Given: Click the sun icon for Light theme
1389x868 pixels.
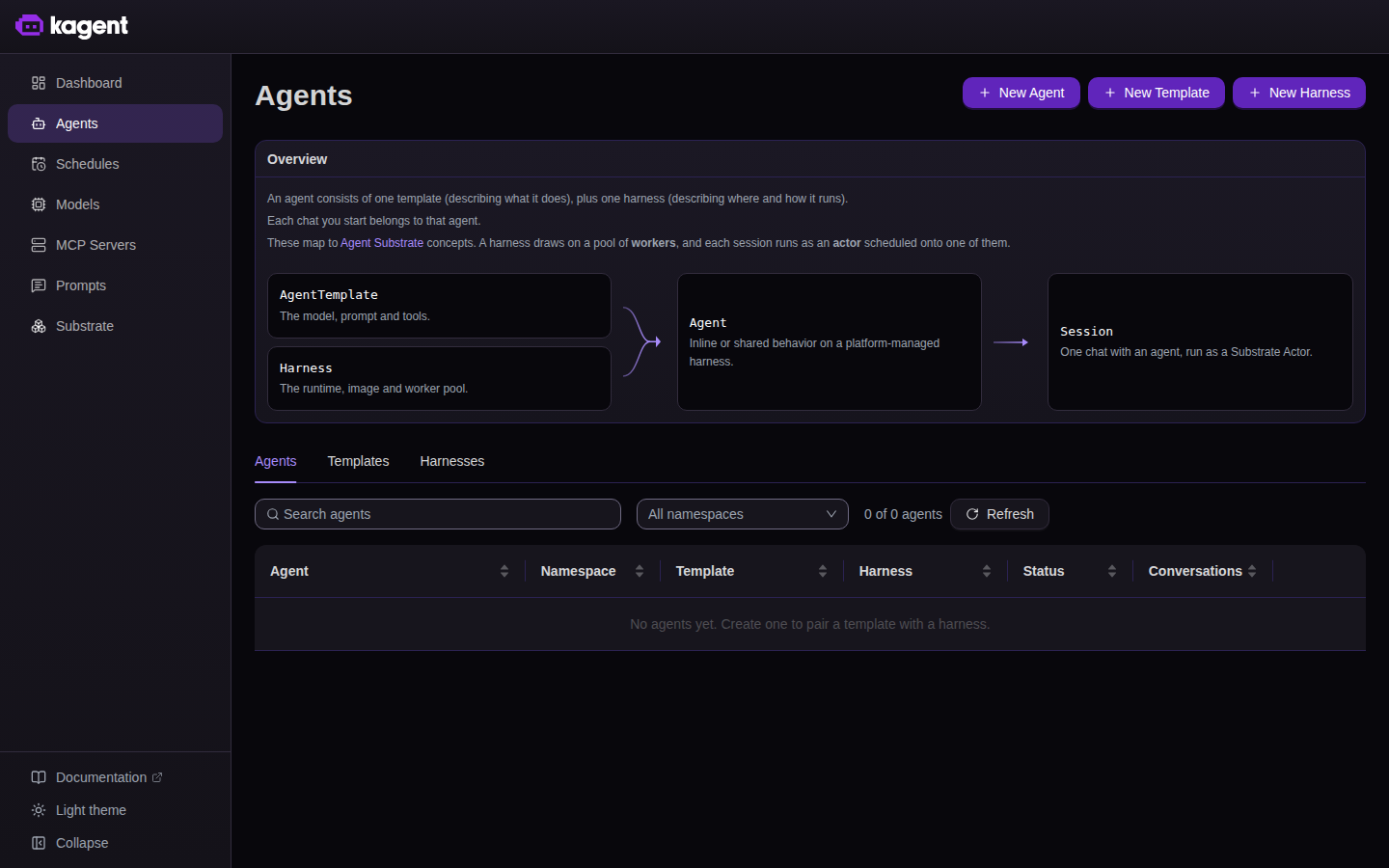Looking at the screenshot, I should pos(39,810).
